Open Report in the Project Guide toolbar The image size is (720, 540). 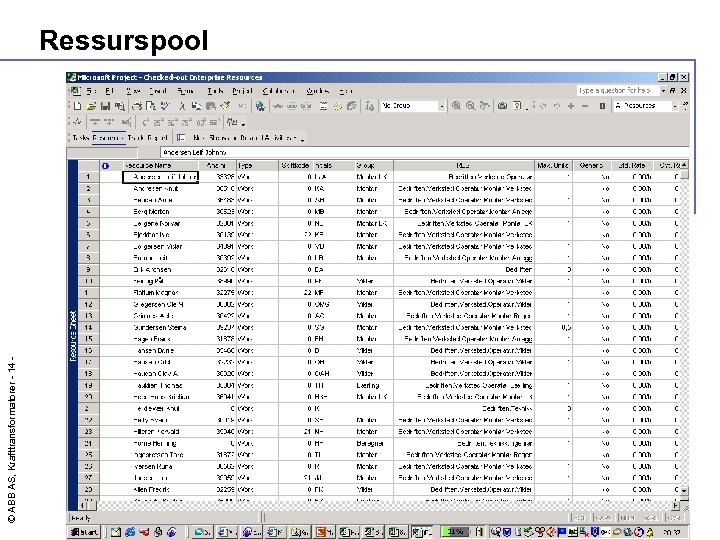point(158,138)
